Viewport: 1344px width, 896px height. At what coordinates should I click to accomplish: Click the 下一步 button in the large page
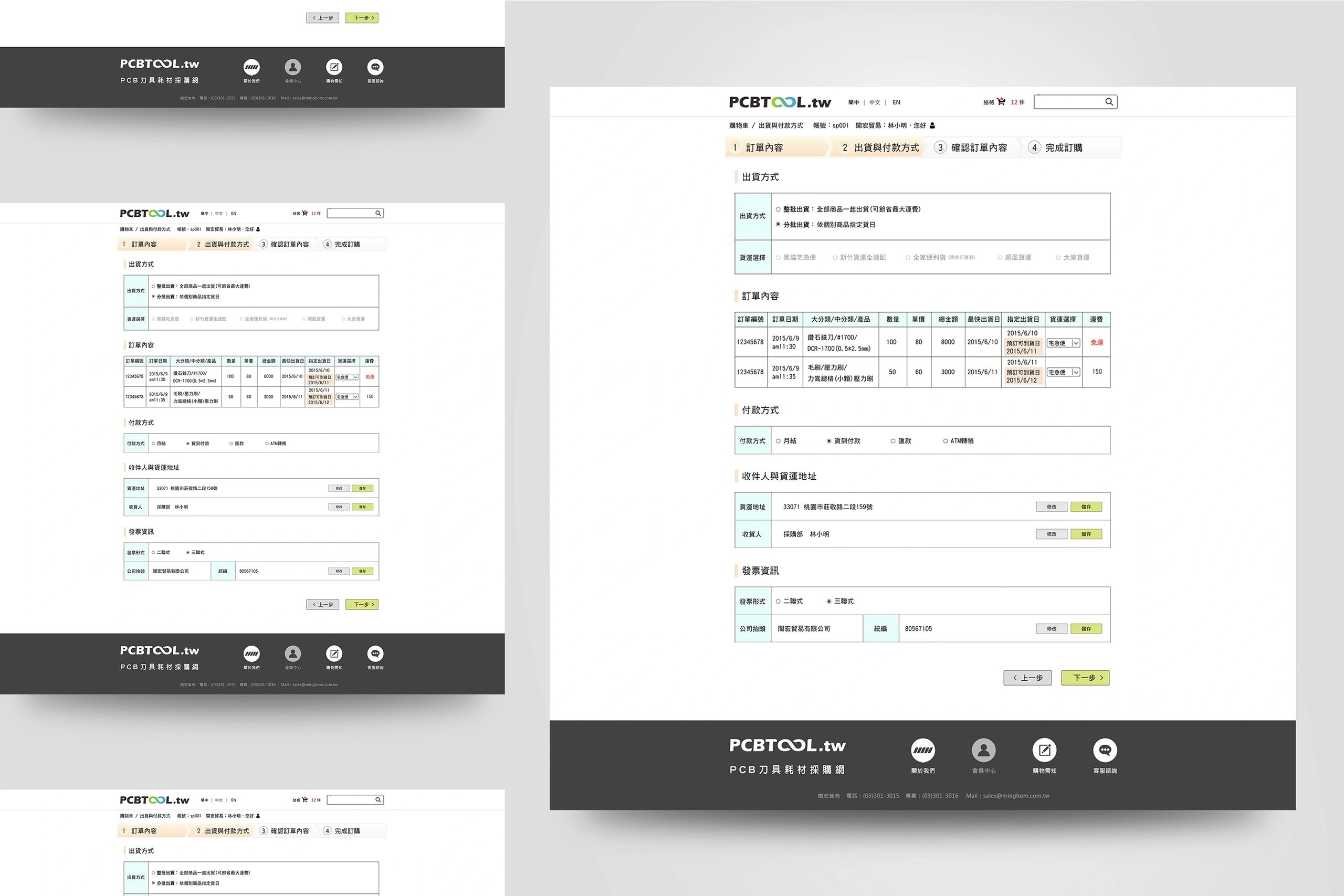[1085, 678]
